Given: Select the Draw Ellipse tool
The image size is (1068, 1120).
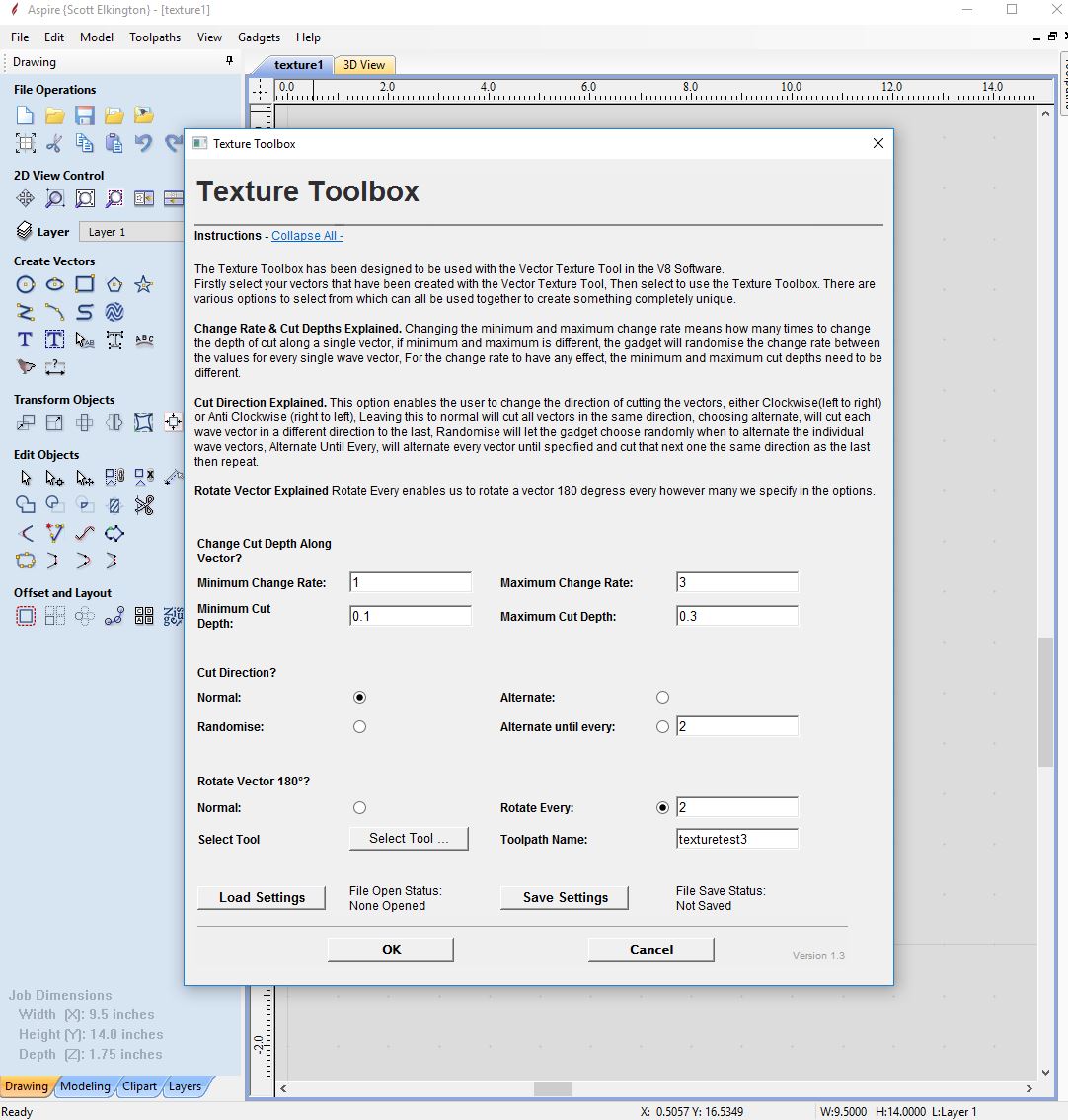Looking at the screenshot, I should coord(55,284).
